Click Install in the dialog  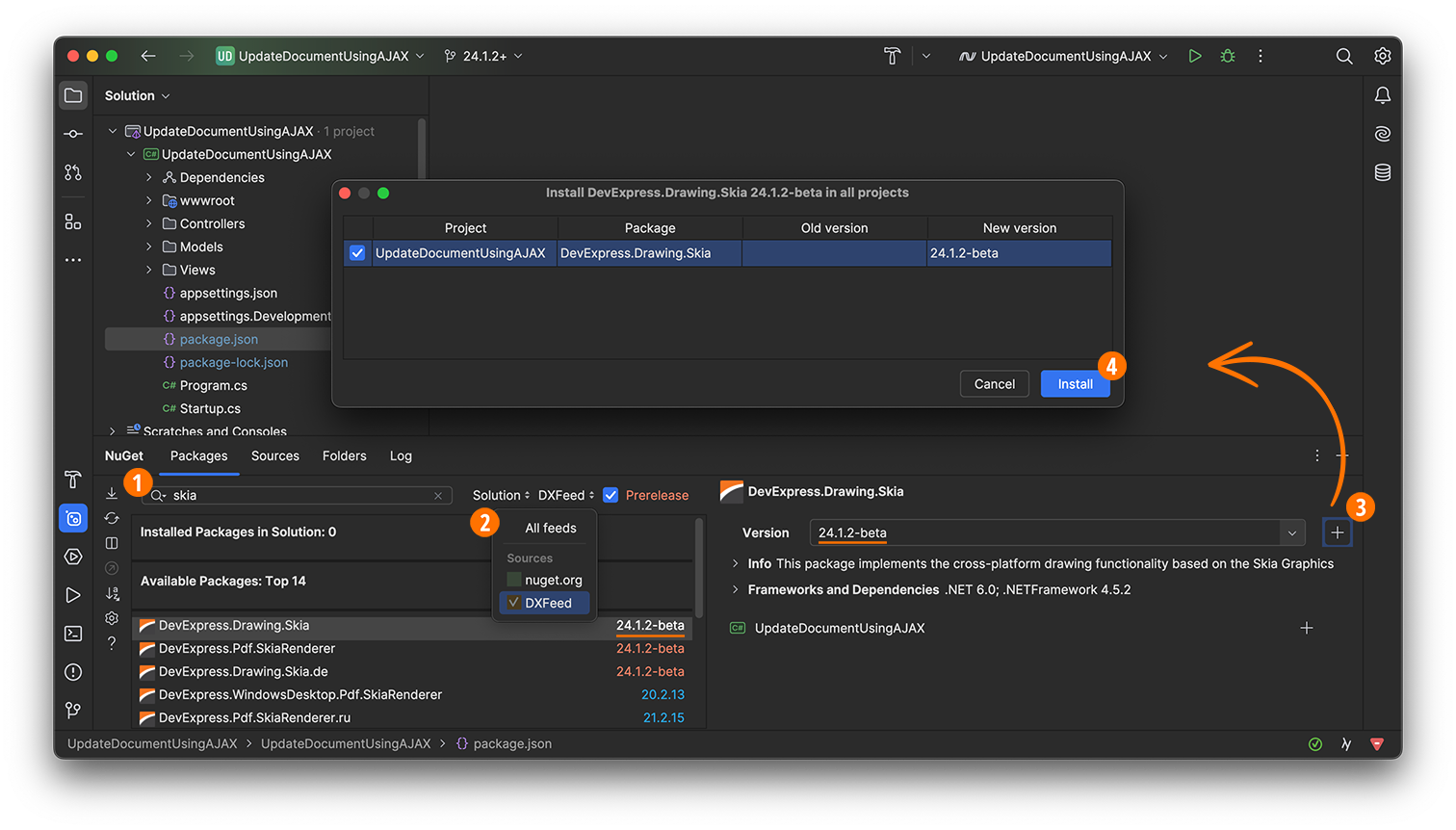click(x=1076, y=384)
